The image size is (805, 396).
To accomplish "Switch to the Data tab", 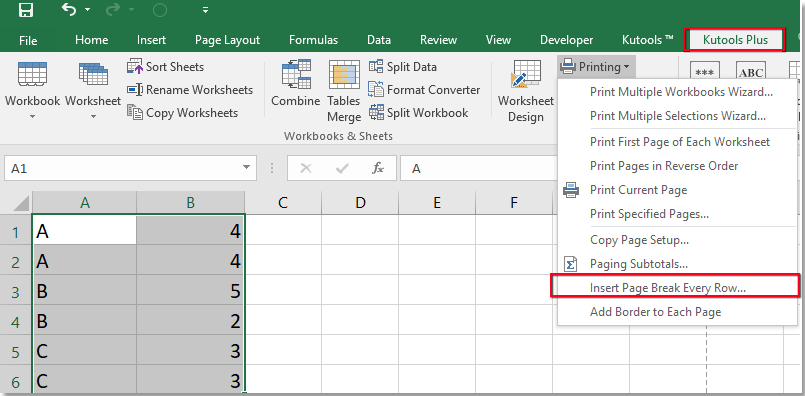I will [x=379, y=40].
